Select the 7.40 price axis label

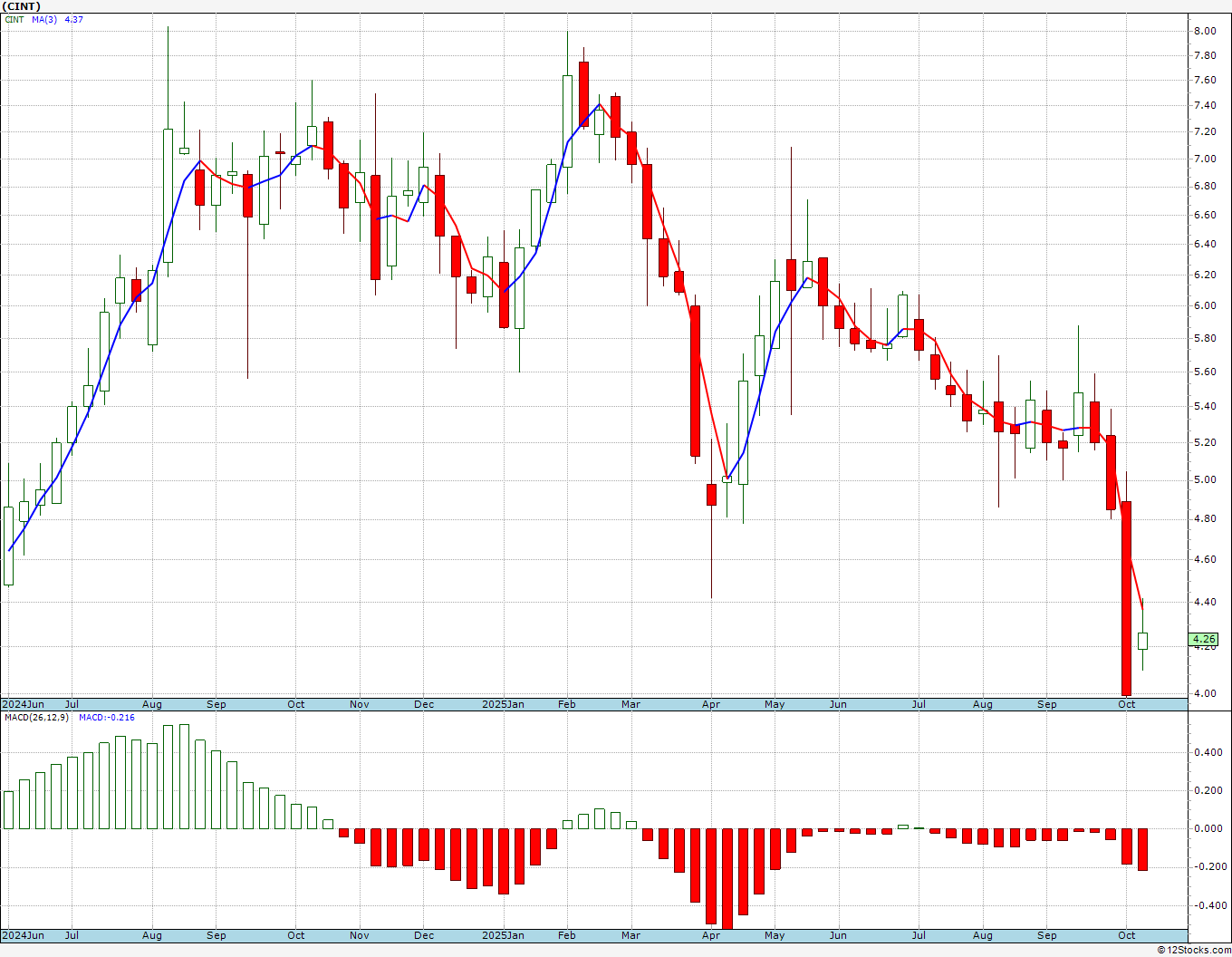coord(1205,106)
